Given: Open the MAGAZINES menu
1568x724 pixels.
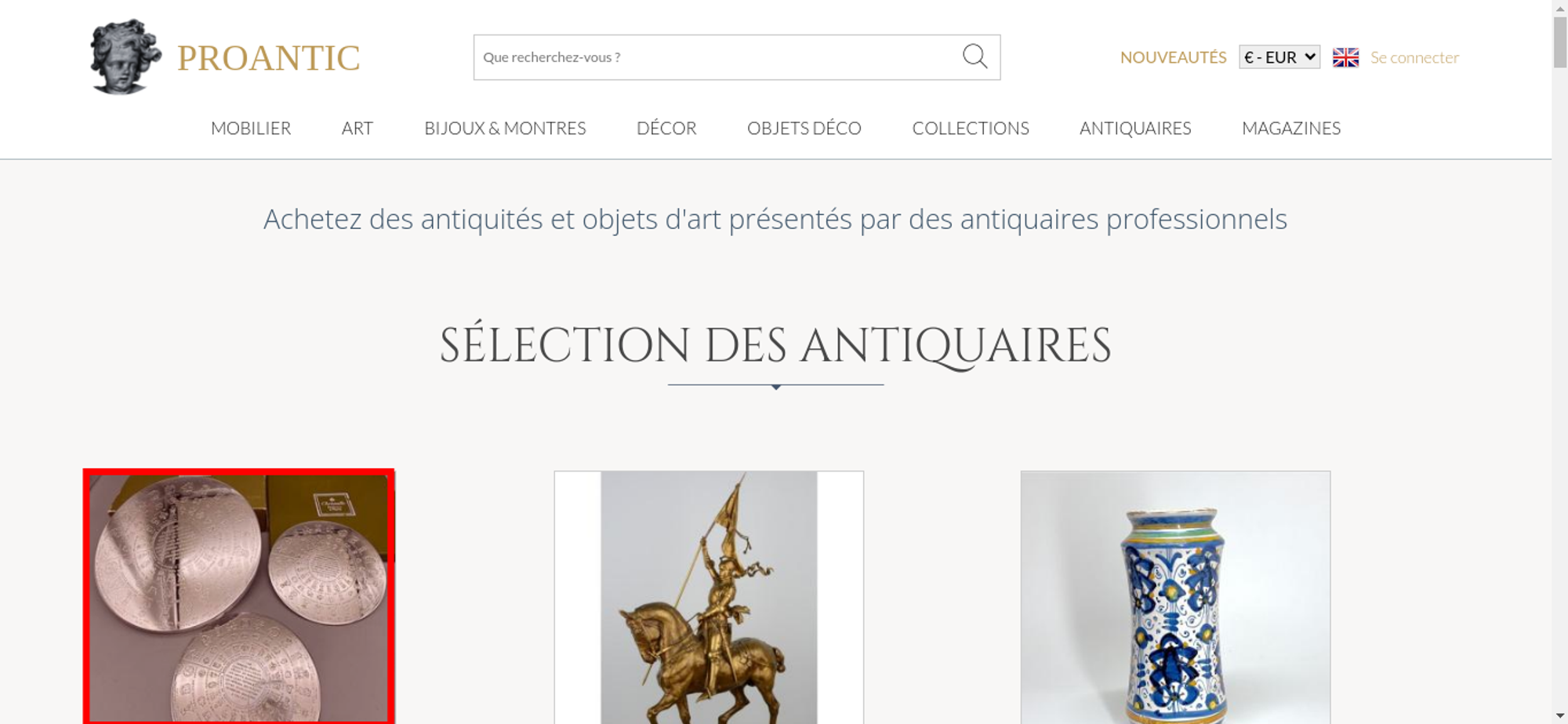Looking at the screenshot, I should 1291,128.
